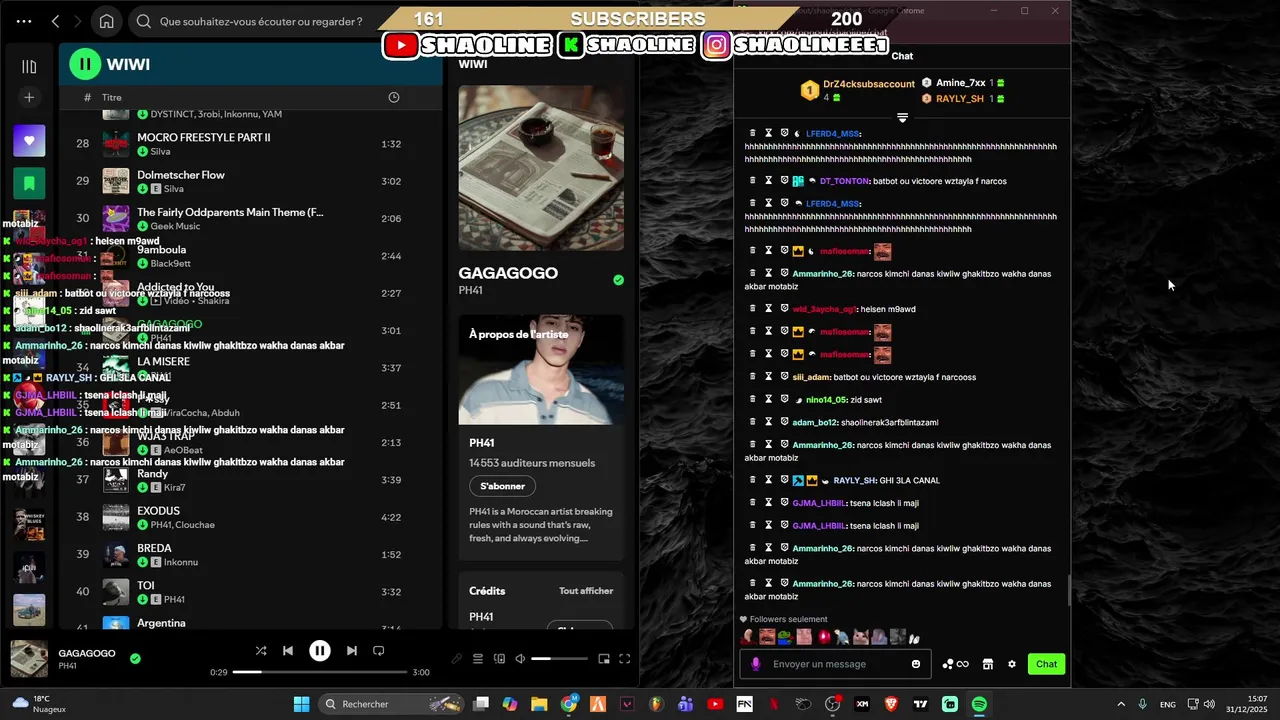Enter Spotify full screen mode

pyautogui.click(x=625, y=659)
